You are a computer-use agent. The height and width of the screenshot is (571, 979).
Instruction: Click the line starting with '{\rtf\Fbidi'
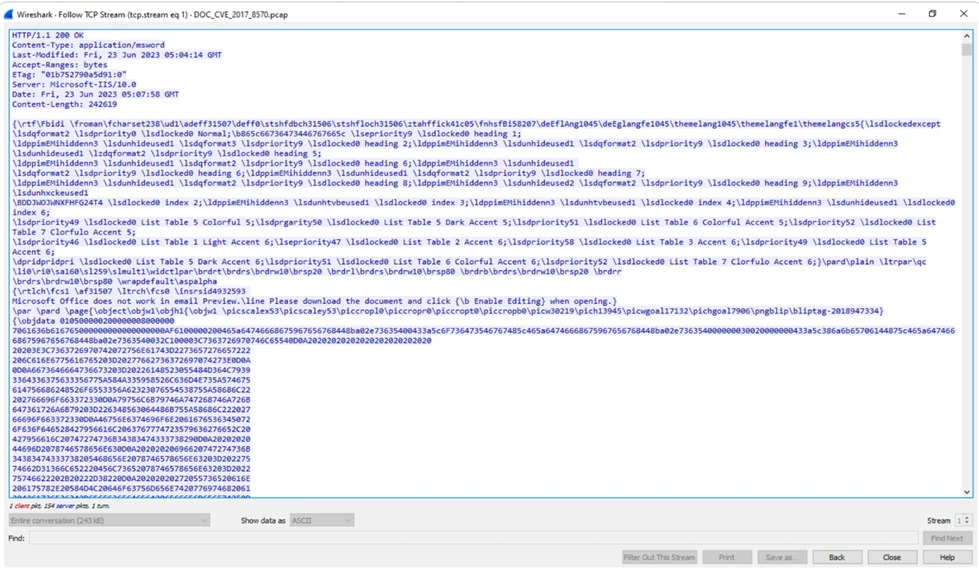click(476, 124)
